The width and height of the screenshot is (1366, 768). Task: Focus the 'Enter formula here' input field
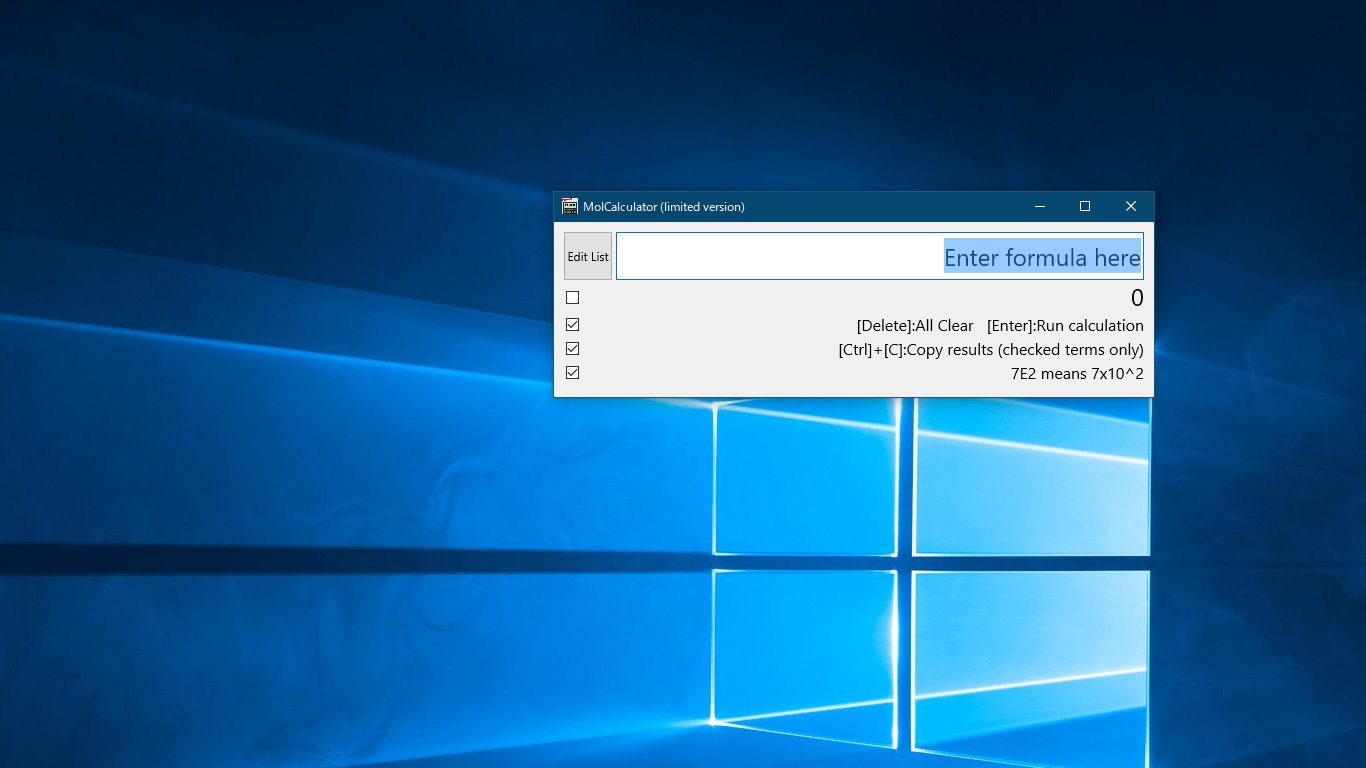pos(880,256)
